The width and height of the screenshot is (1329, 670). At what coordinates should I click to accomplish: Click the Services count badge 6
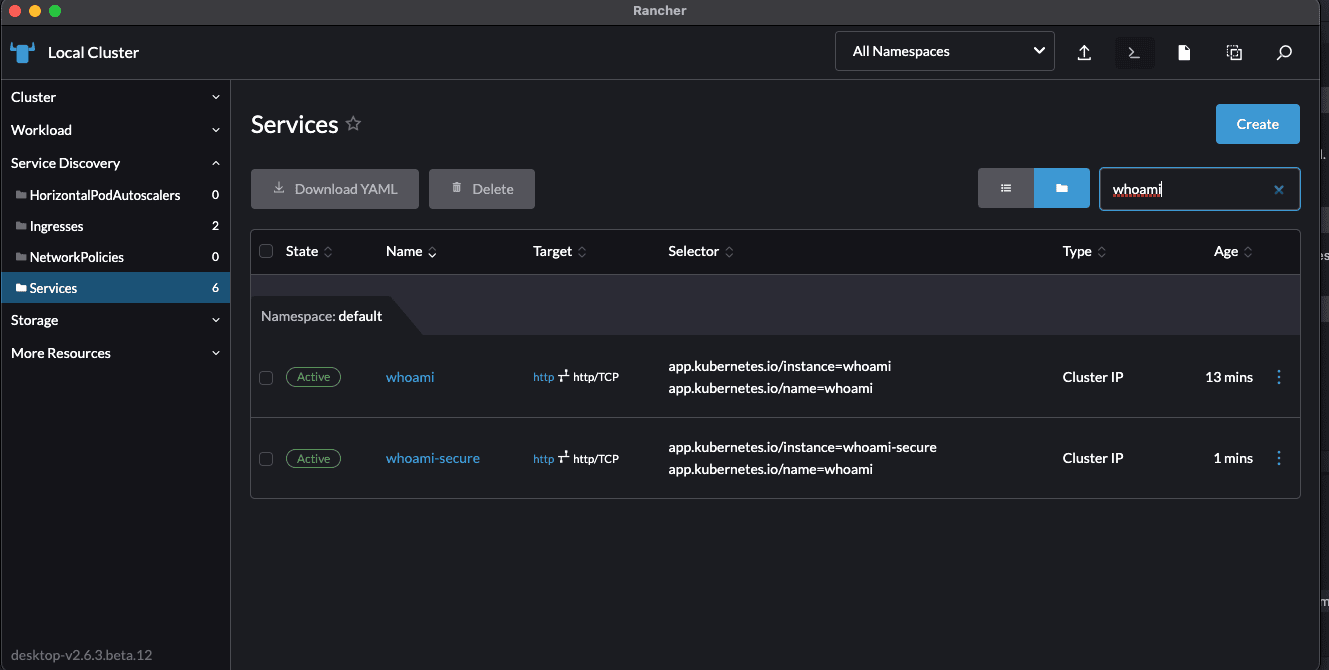click(x=215, y=288)
